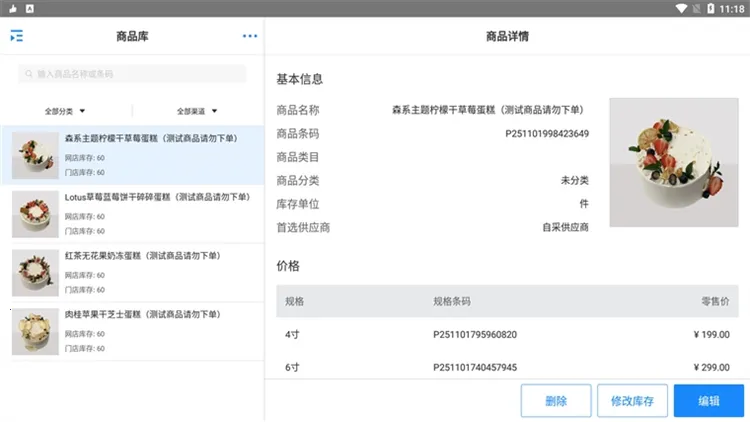750x422 pixels.
Task: Tap the no-SIM signal icon
Action: 697,9
